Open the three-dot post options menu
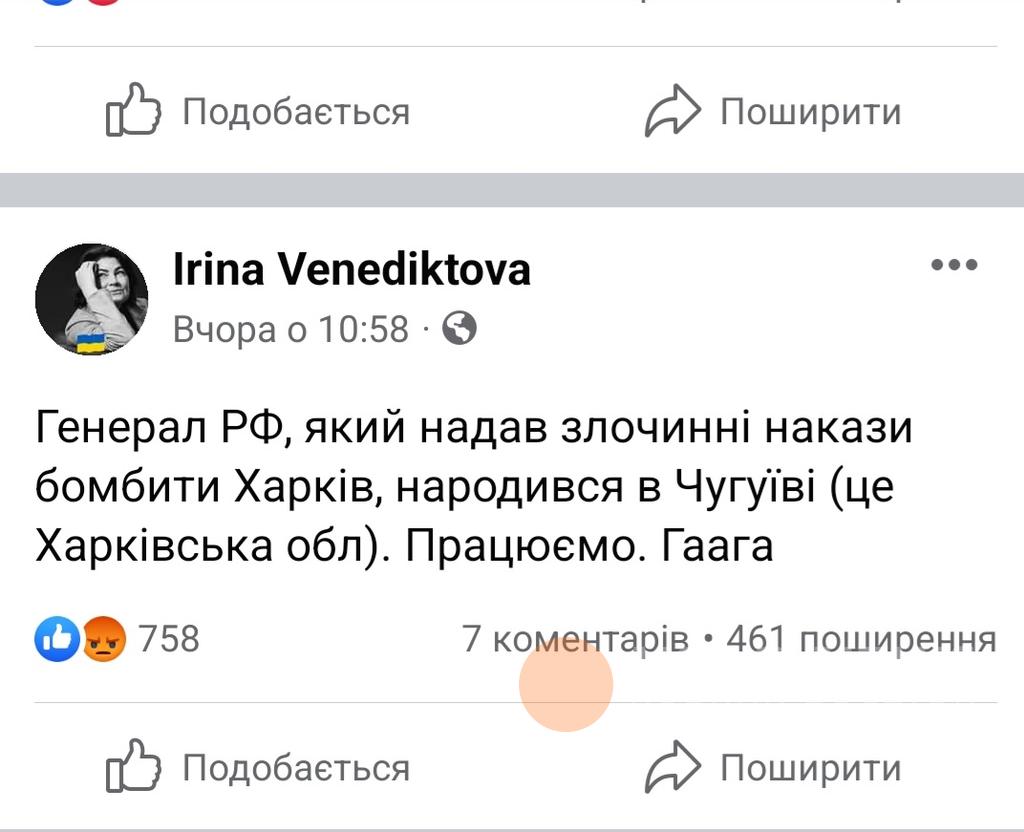Viewport: 1024px width, 832px height. [x=953, y=266]
